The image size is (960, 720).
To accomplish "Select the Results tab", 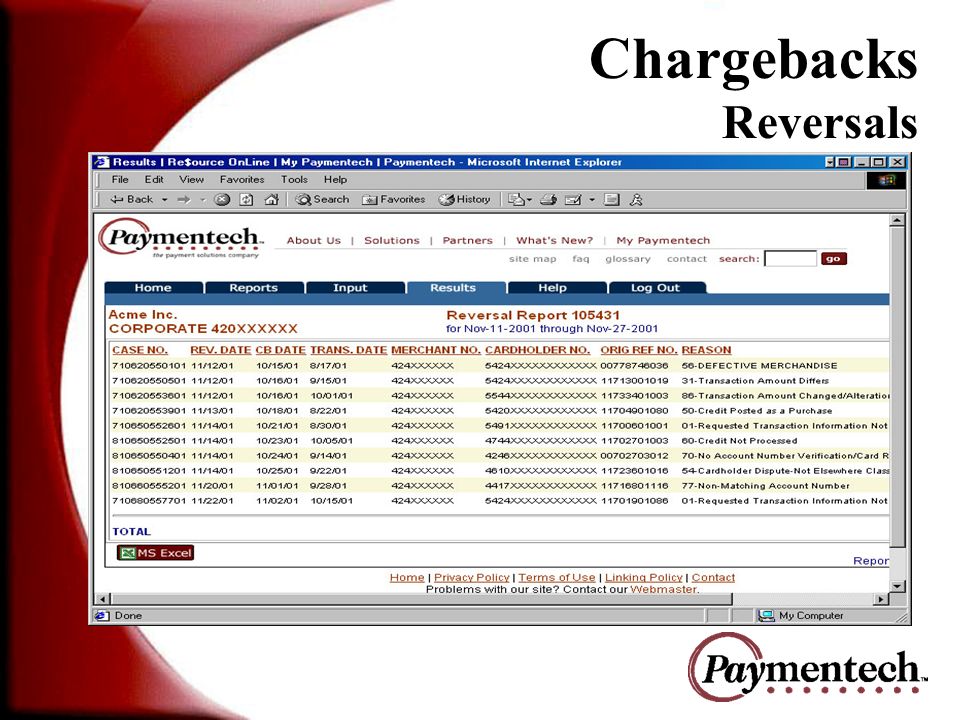I will click(453, 288).
